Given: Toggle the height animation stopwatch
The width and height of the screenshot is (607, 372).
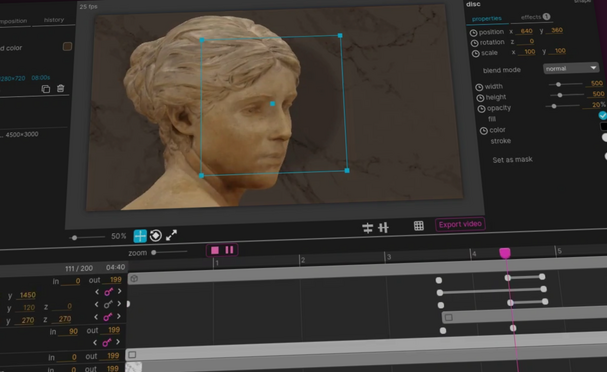Looking at the screenshot, I should tap(480, 98).
